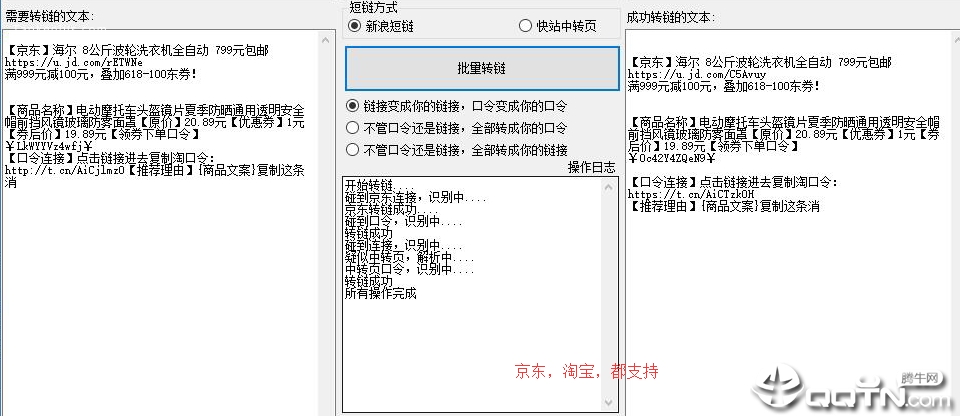The width and height of the screenshot is (960, 416).
Task: Click the QQTN logo watermark icon
Action: tap(778, 386)
